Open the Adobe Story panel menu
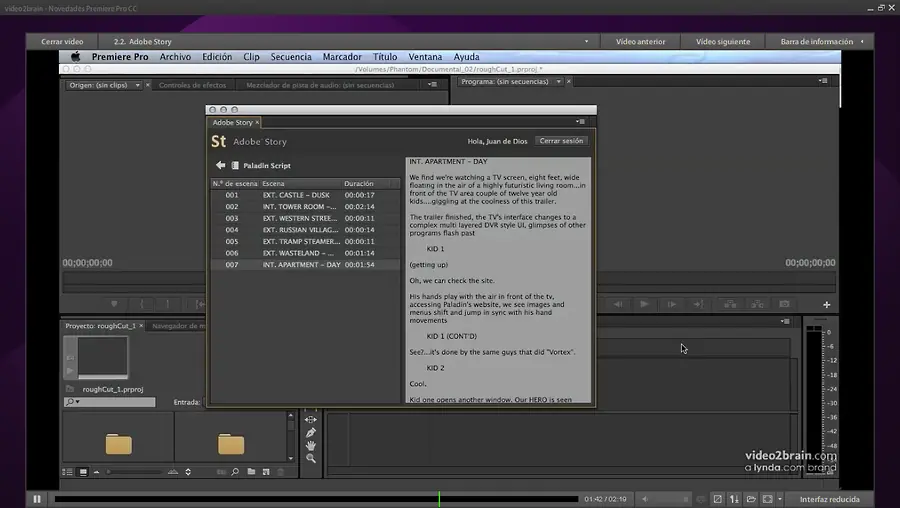The image size is (900, 508). pyautogui.click(x=580, y=122)
